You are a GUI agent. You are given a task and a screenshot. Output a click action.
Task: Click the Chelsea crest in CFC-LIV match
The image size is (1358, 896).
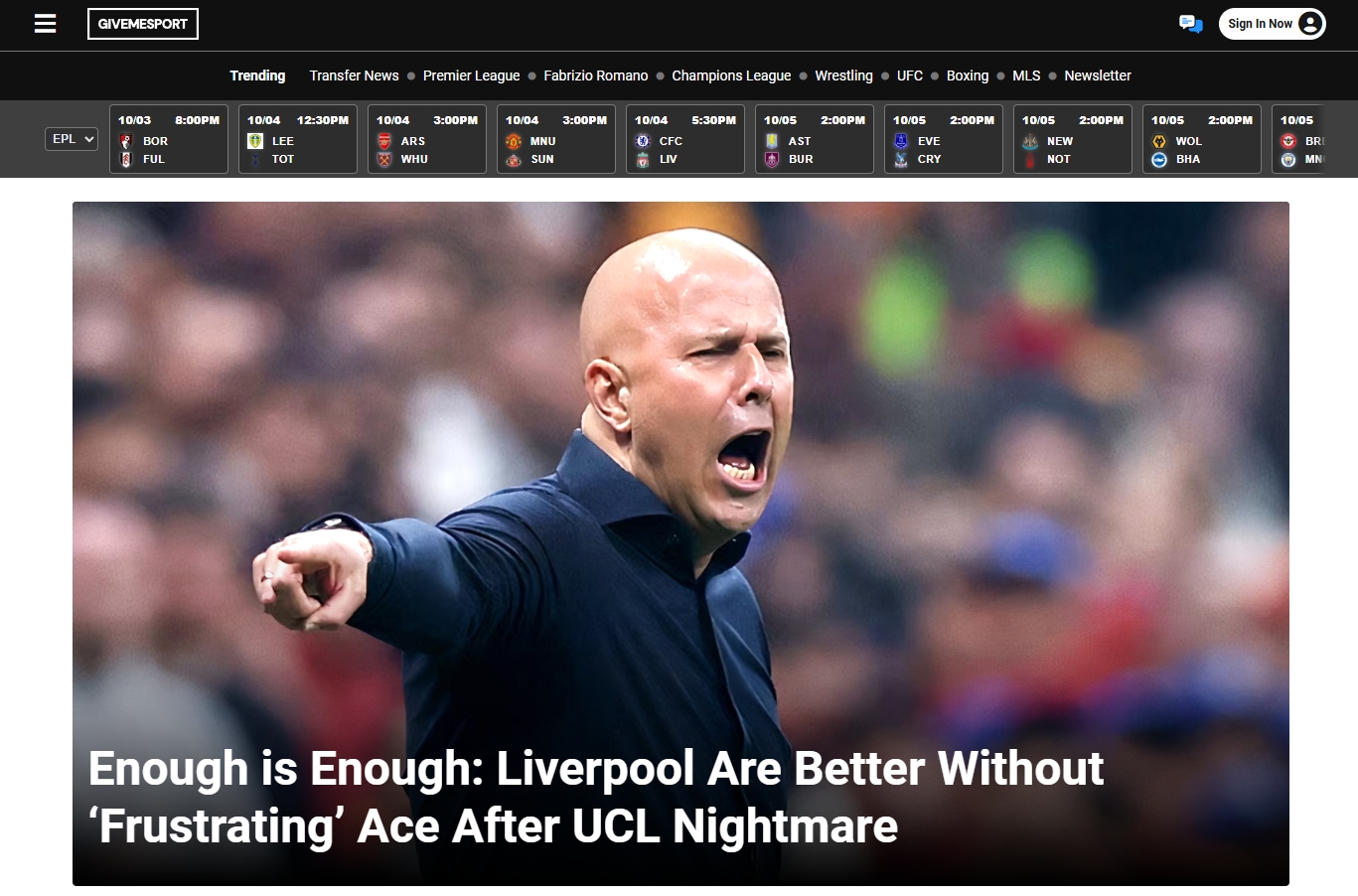pyautogui.click(x=643, y=141)
